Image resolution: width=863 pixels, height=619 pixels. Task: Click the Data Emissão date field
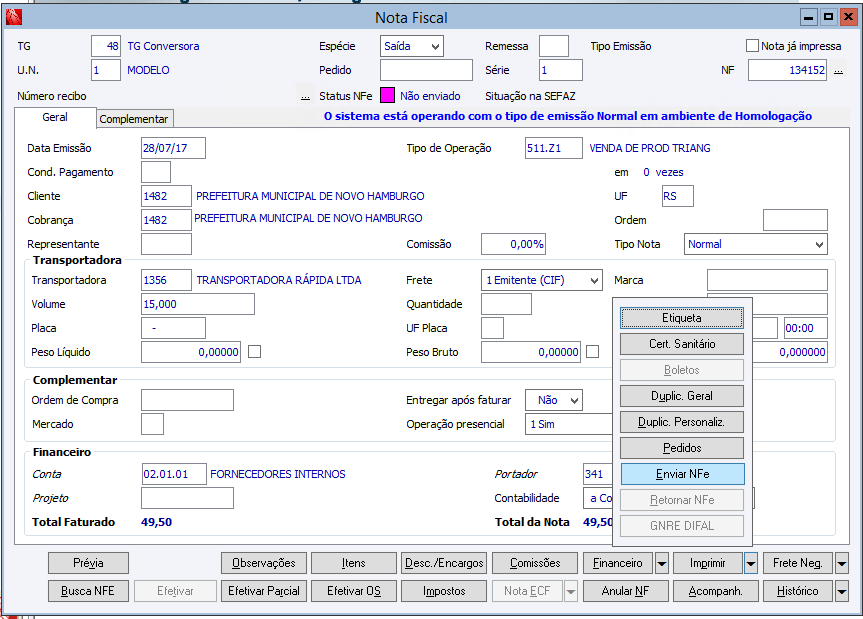[x=173, y=148]
